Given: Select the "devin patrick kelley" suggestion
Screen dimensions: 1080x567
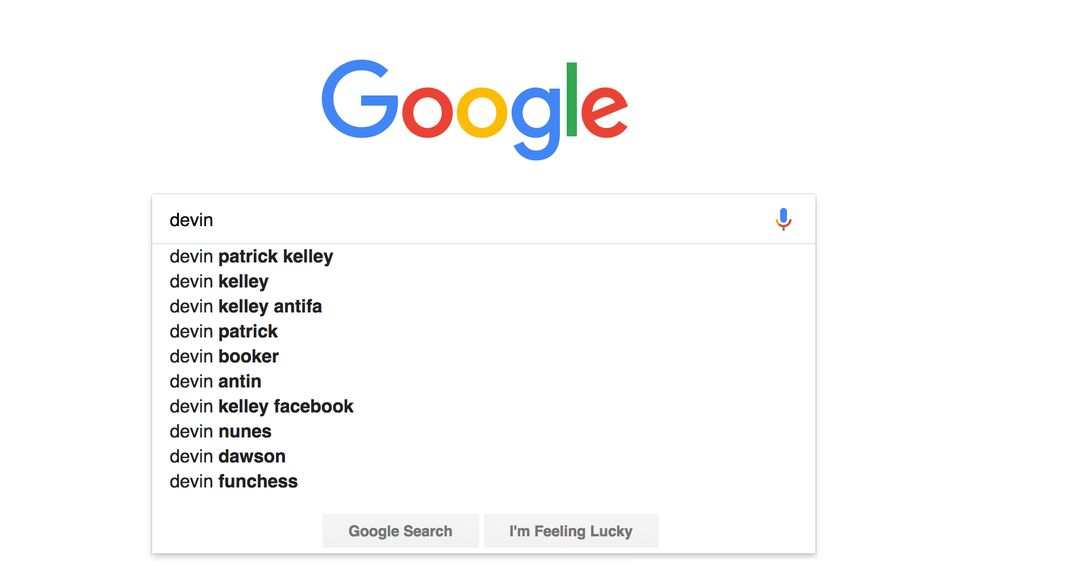Looking at the screenshot, I should coord(251,257).
